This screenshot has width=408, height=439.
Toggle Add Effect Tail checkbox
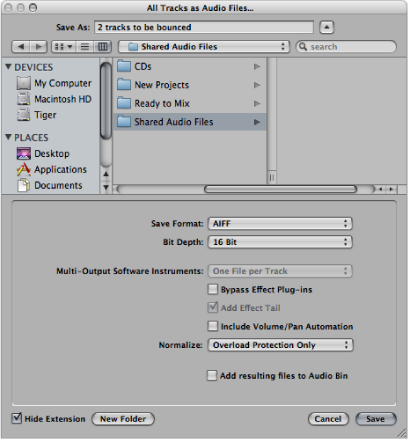pos(212,307)
